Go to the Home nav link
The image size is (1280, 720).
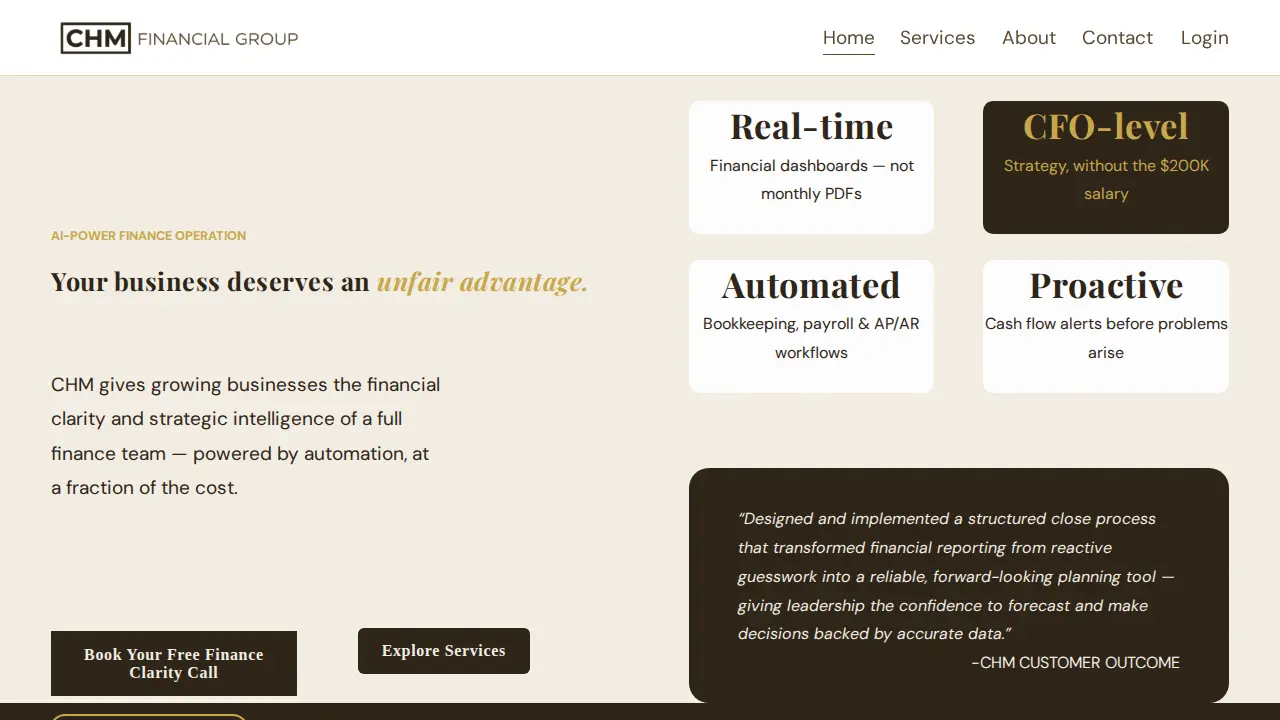849,38
